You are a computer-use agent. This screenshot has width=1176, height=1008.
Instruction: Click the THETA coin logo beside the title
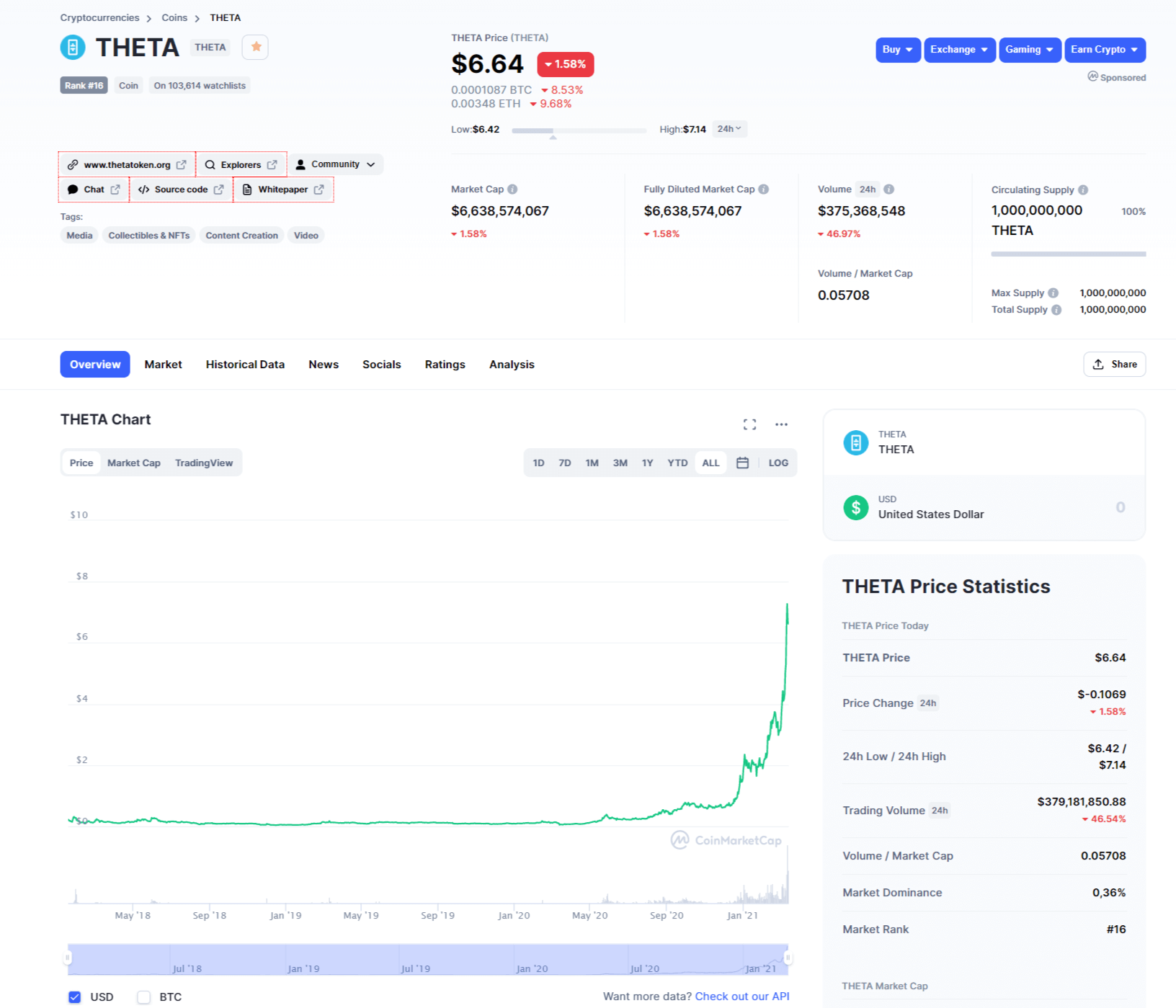73,48
